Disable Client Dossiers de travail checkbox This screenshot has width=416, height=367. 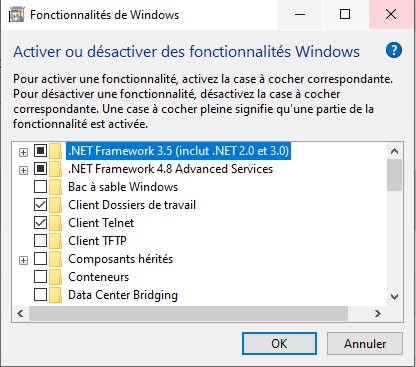pyautogui.click(x=40, y=205)
